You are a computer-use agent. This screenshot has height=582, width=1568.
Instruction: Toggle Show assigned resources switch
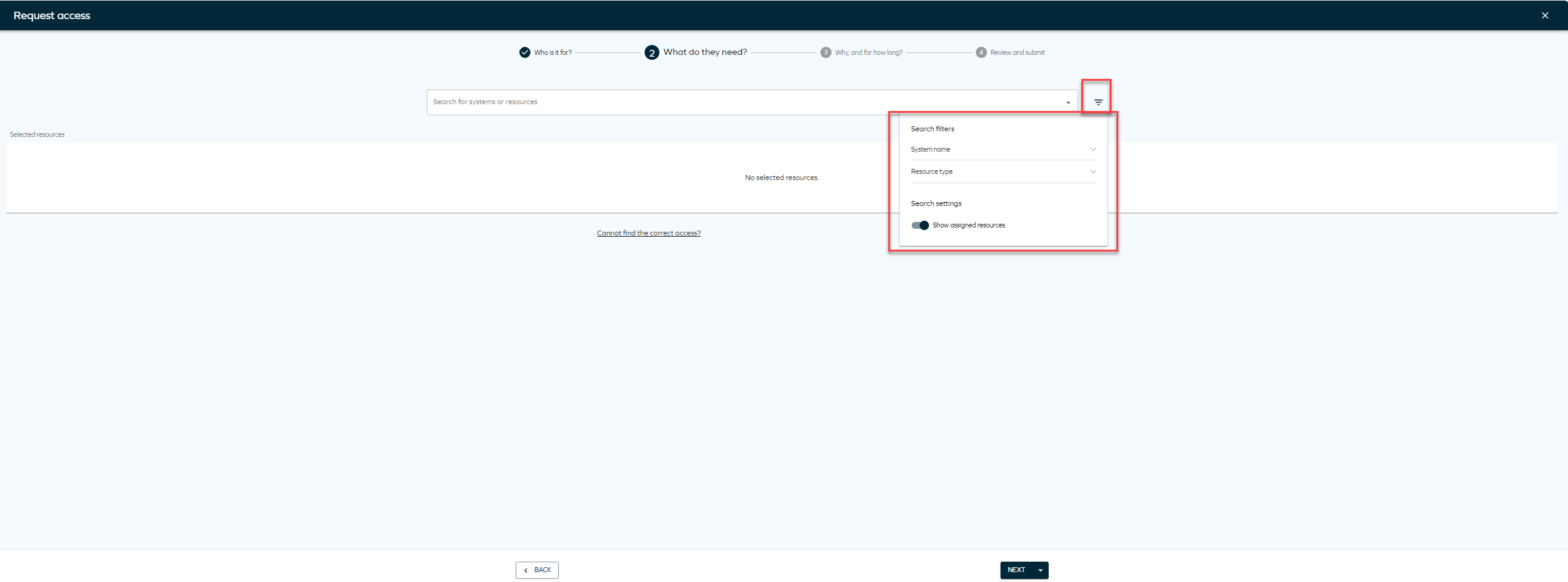point(920,225)
